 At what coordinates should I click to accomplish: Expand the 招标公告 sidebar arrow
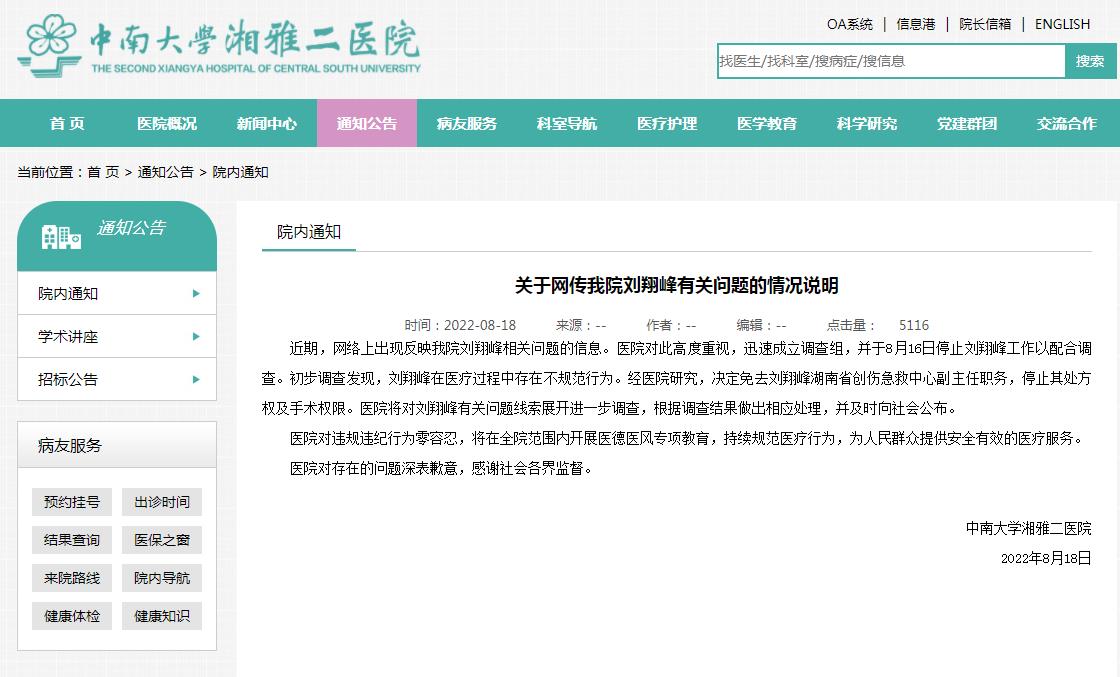point(196,380)
